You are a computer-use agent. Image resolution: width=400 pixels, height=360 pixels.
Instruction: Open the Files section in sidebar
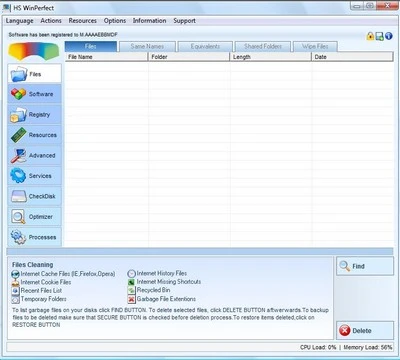35,74
